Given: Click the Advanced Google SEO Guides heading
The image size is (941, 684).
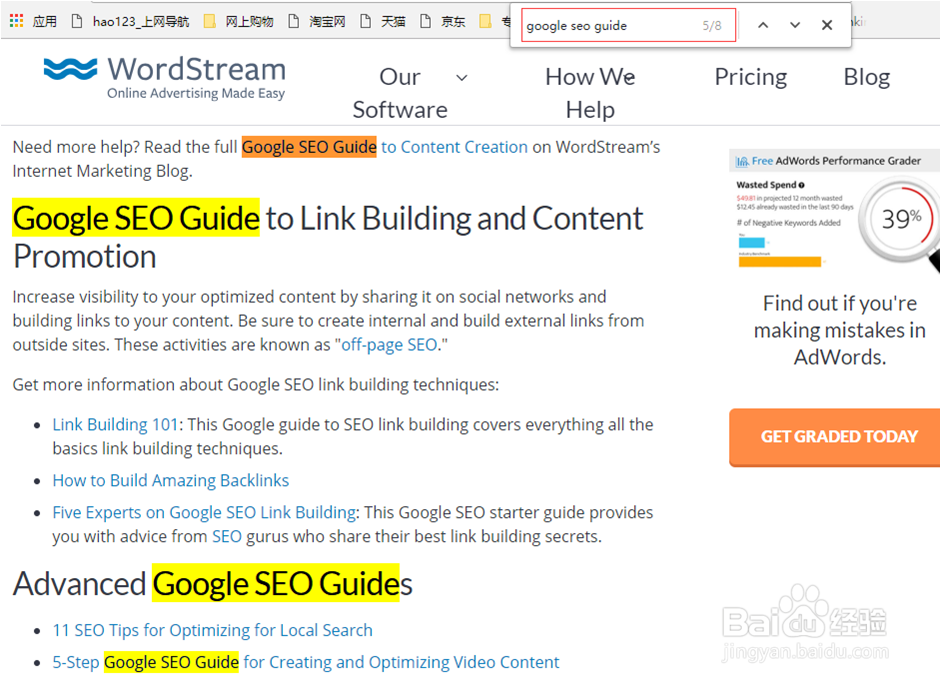Looking at the screenshot, I should coord(212,584).
